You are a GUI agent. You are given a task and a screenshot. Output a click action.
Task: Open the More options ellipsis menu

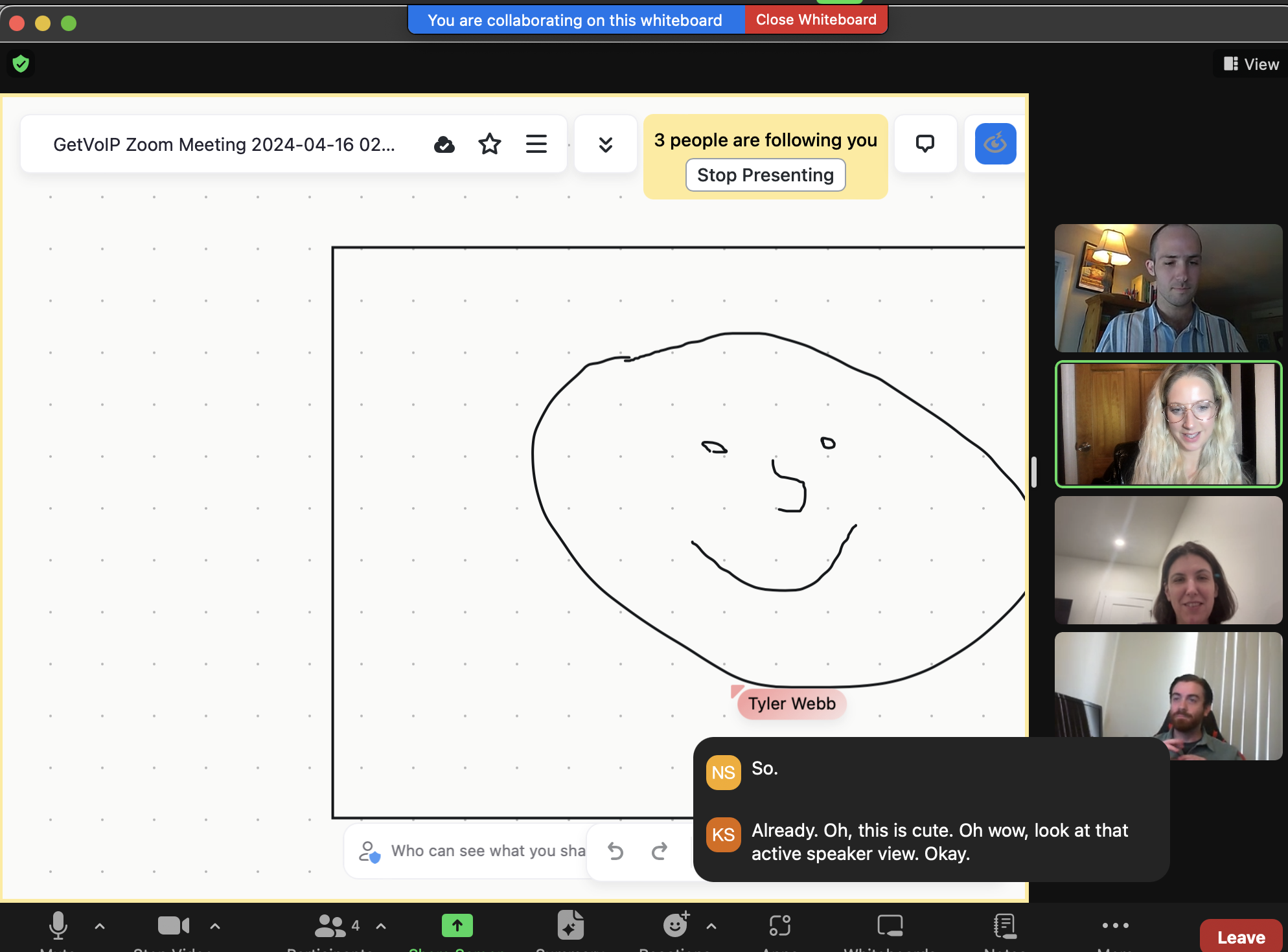pyautogui.click(x=1116, y=925)
